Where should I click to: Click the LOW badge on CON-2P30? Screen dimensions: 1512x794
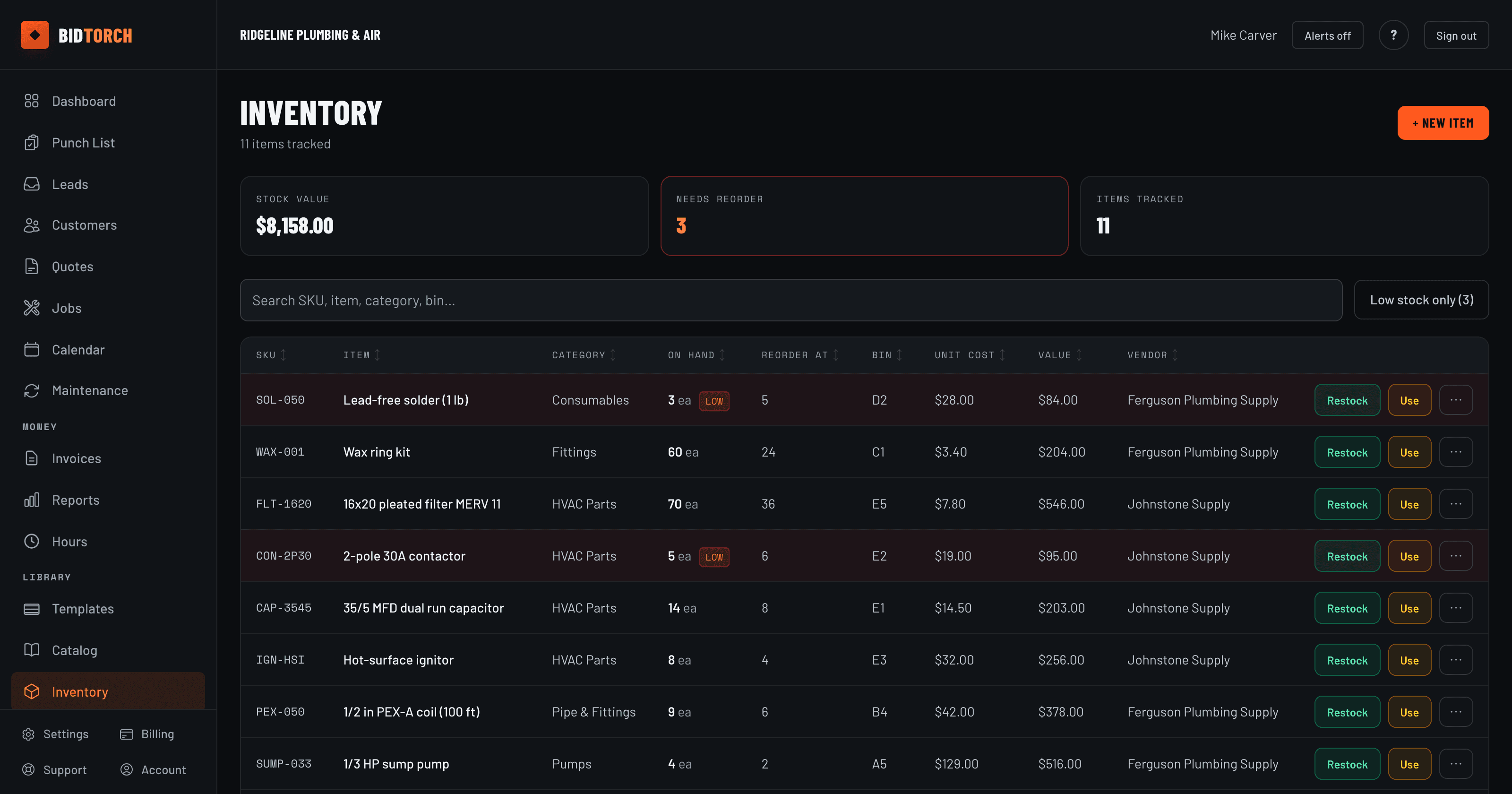[x=714, y=557]
